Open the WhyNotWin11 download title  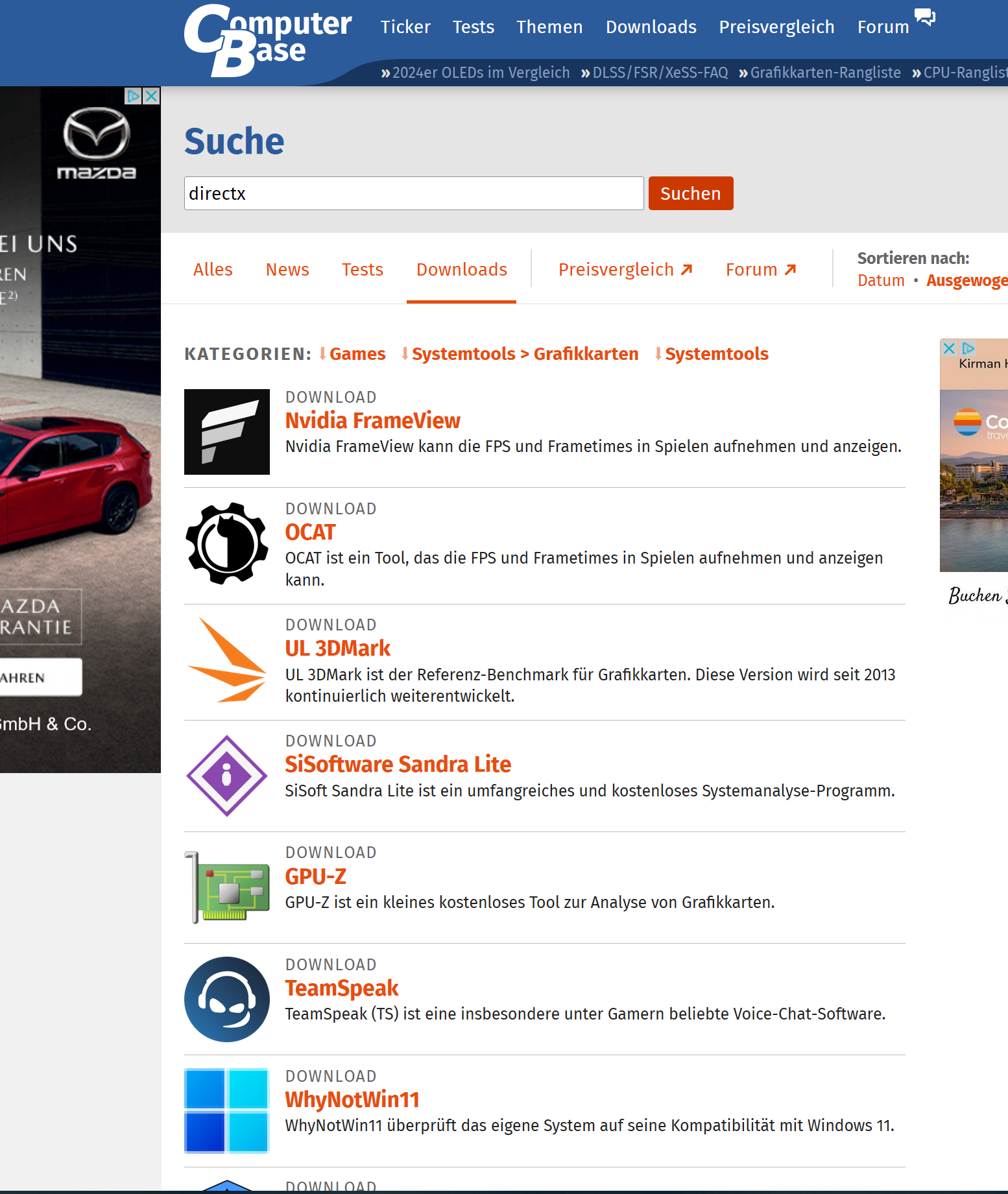click(352, 1099)
